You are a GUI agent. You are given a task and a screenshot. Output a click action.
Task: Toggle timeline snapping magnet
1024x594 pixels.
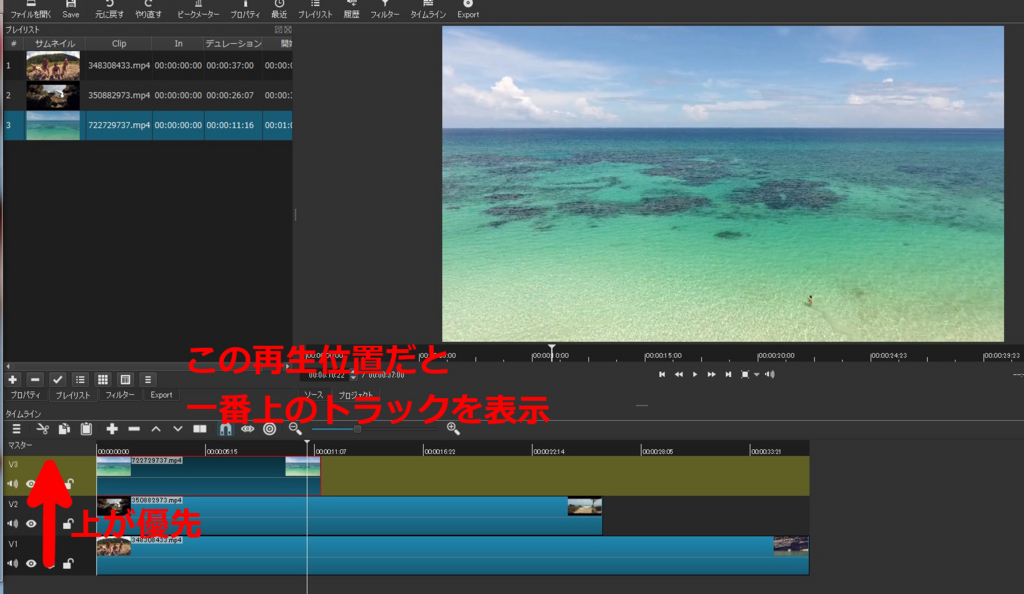click(x=225, y=429)
